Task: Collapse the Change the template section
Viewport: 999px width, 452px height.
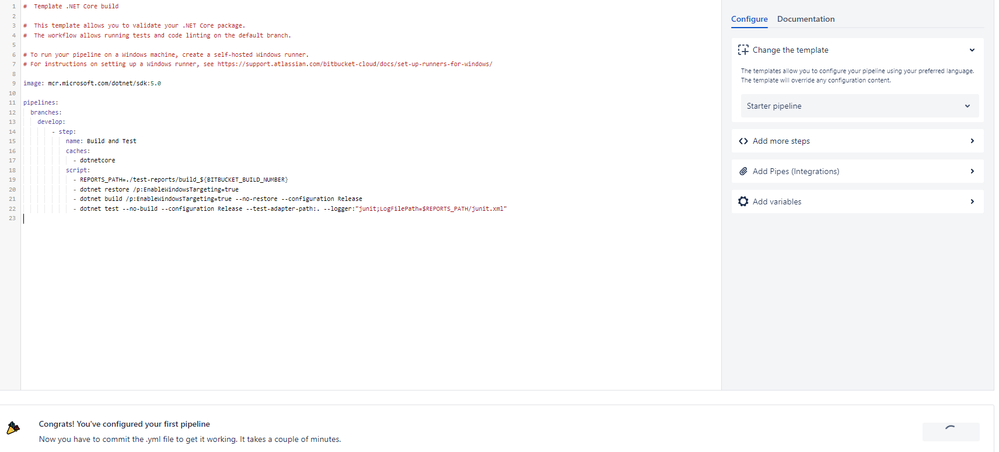Action: 972,50
